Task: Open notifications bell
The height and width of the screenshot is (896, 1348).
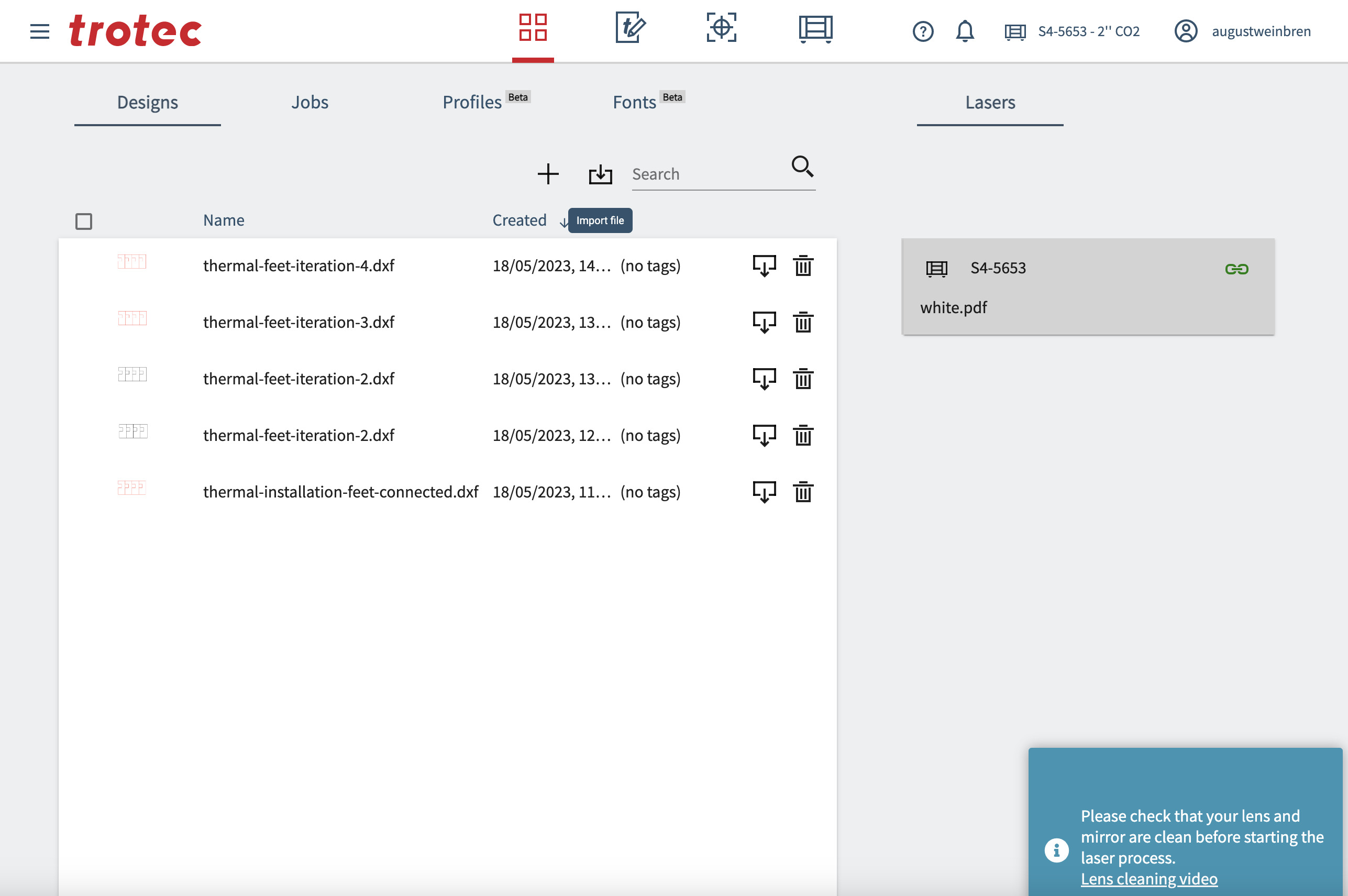Action: (965, 31)
